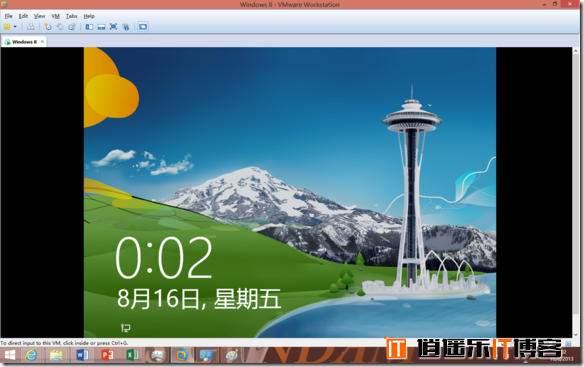Open the Control Panel taskbar icon
The height and width of the screenshot is (367, 584).
coord(206,356)
